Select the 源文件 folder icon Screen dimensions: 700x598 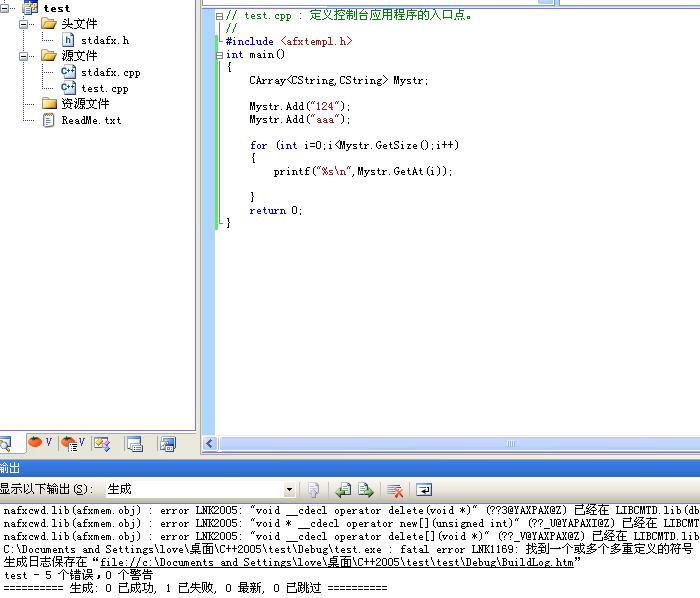(49, 55)
